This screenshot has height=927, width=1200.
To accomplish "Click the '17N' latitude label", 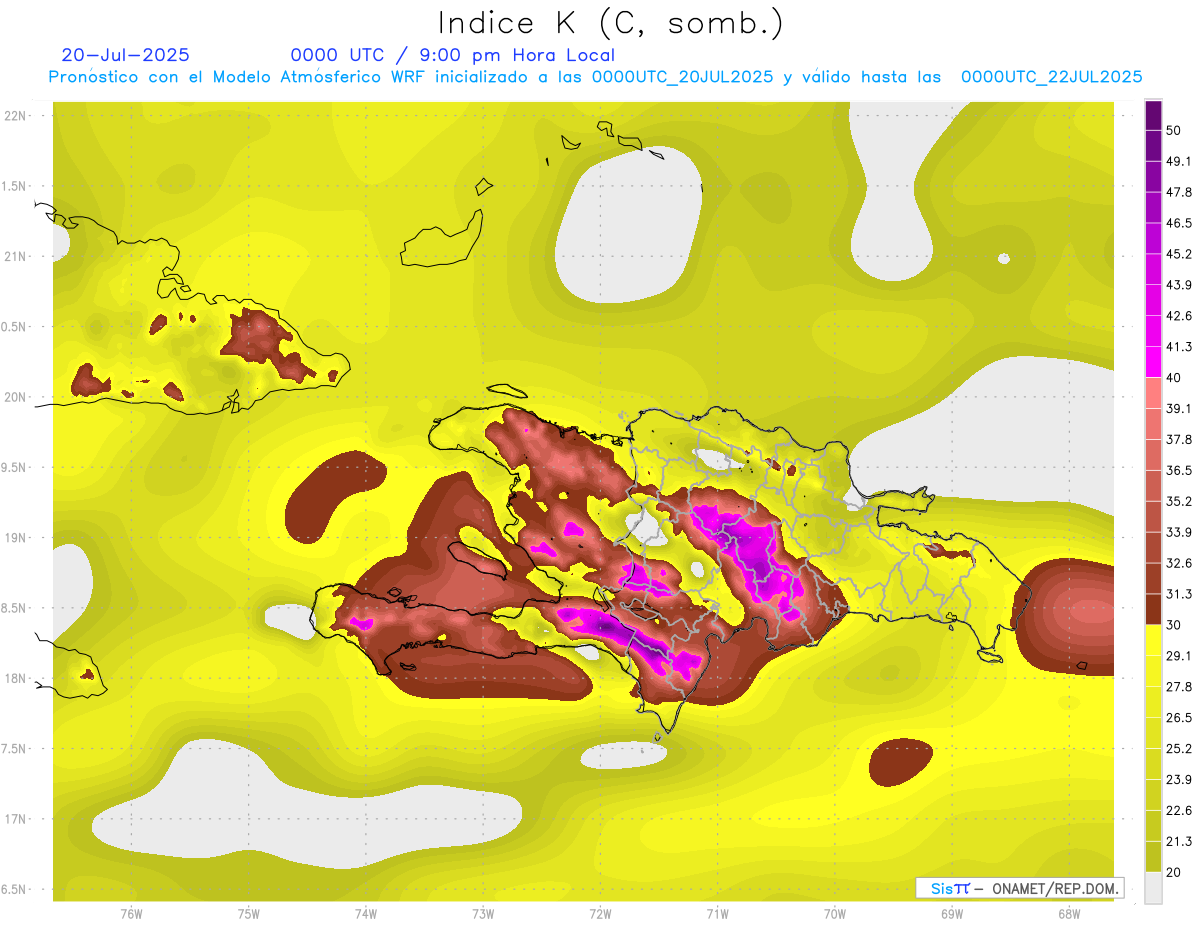I will [x=17, y=819].
